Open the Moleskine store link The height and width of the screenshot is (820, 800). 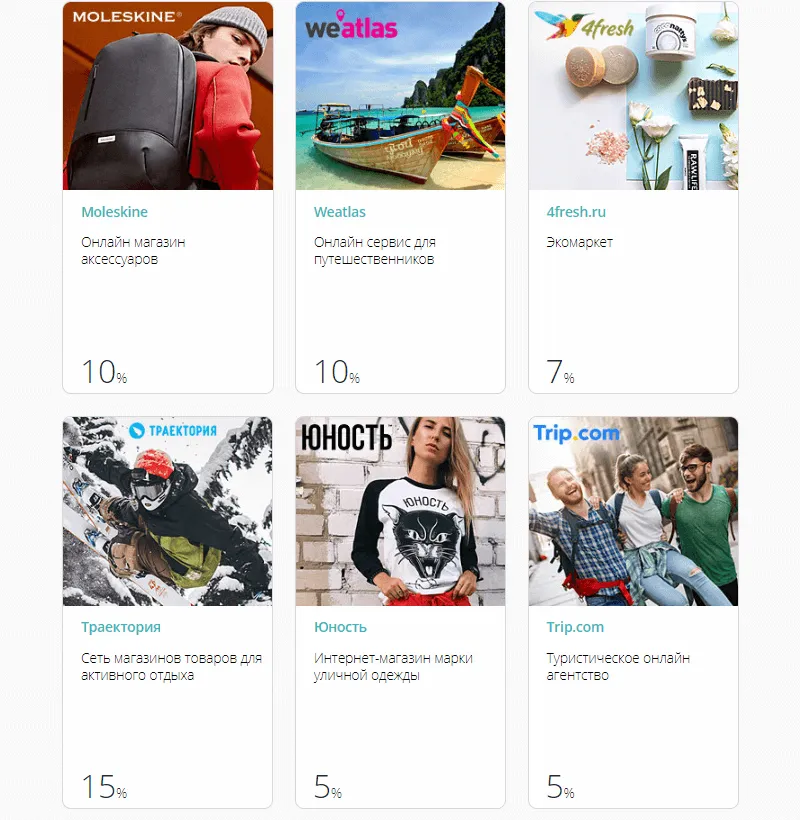[115, 212]
